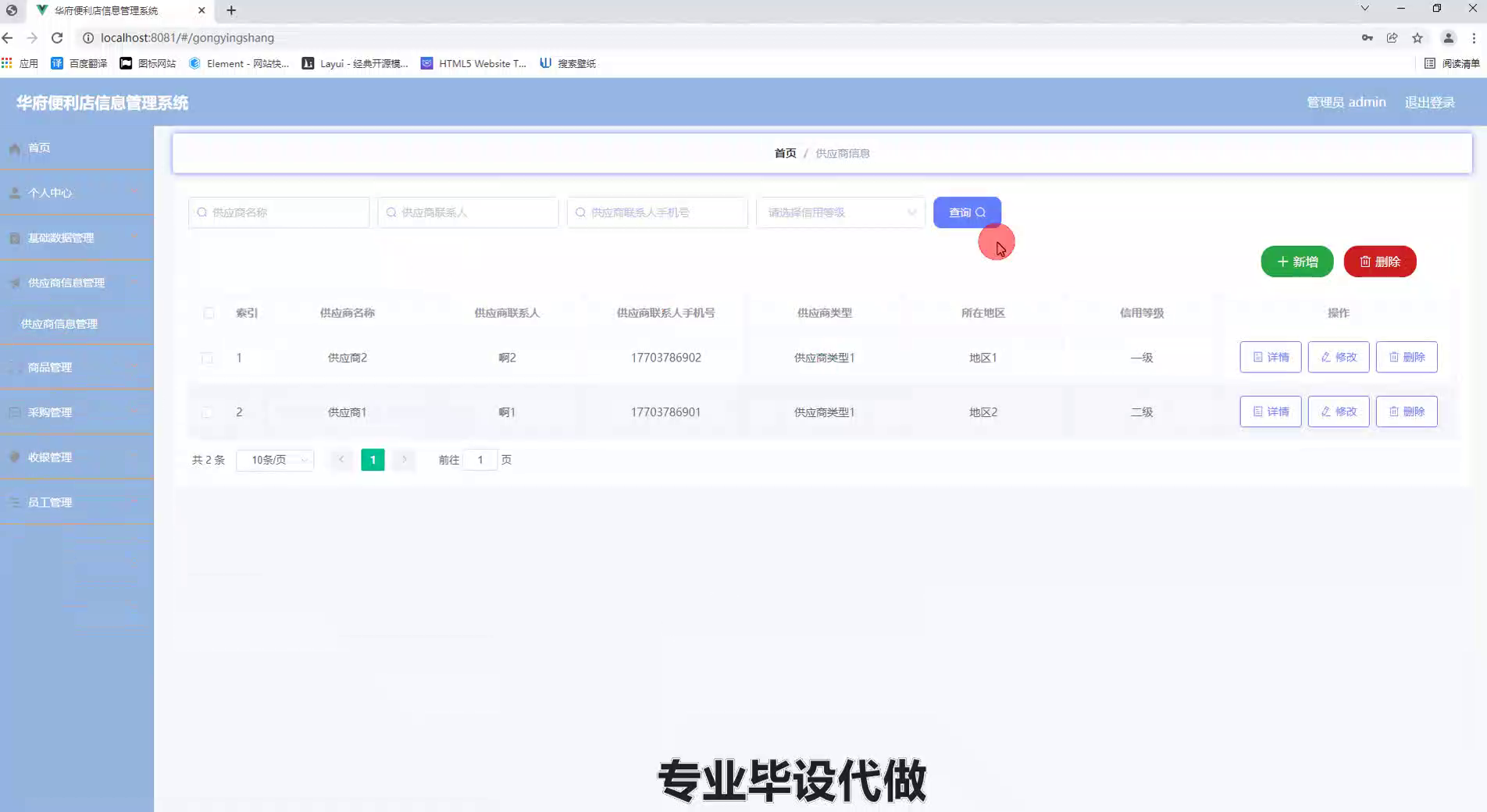Click the icon beside 商品管理
The width and height of the screenshot is (1487, 812).
pyautogui.click(x=15, y=367)
